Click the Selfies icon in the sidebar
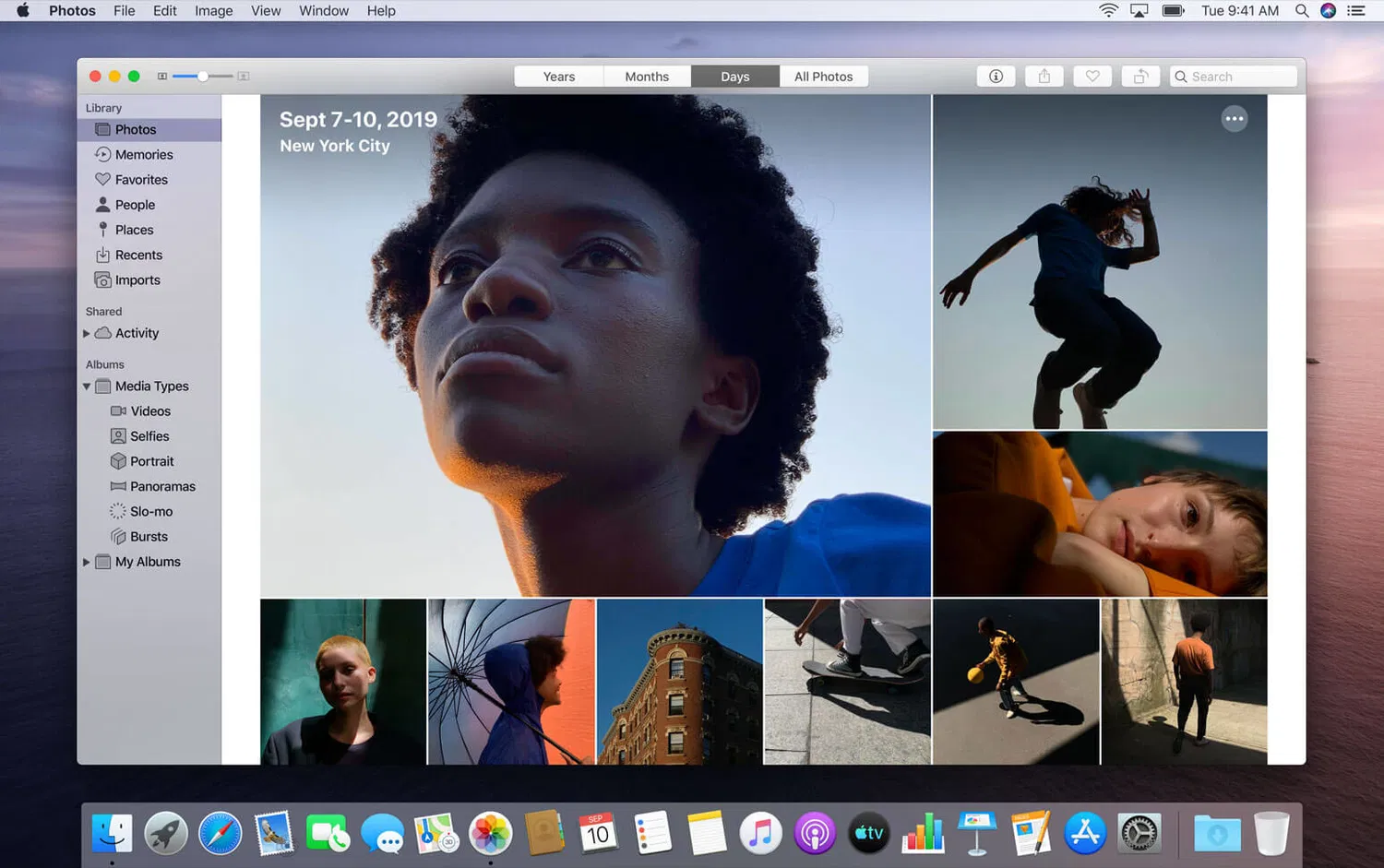 pyautogui.click(x=118, y=436)
